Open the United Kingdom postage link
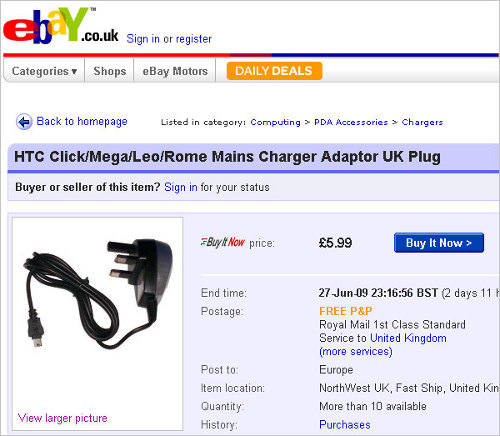 pyautogui.click(x=408, y=338)
